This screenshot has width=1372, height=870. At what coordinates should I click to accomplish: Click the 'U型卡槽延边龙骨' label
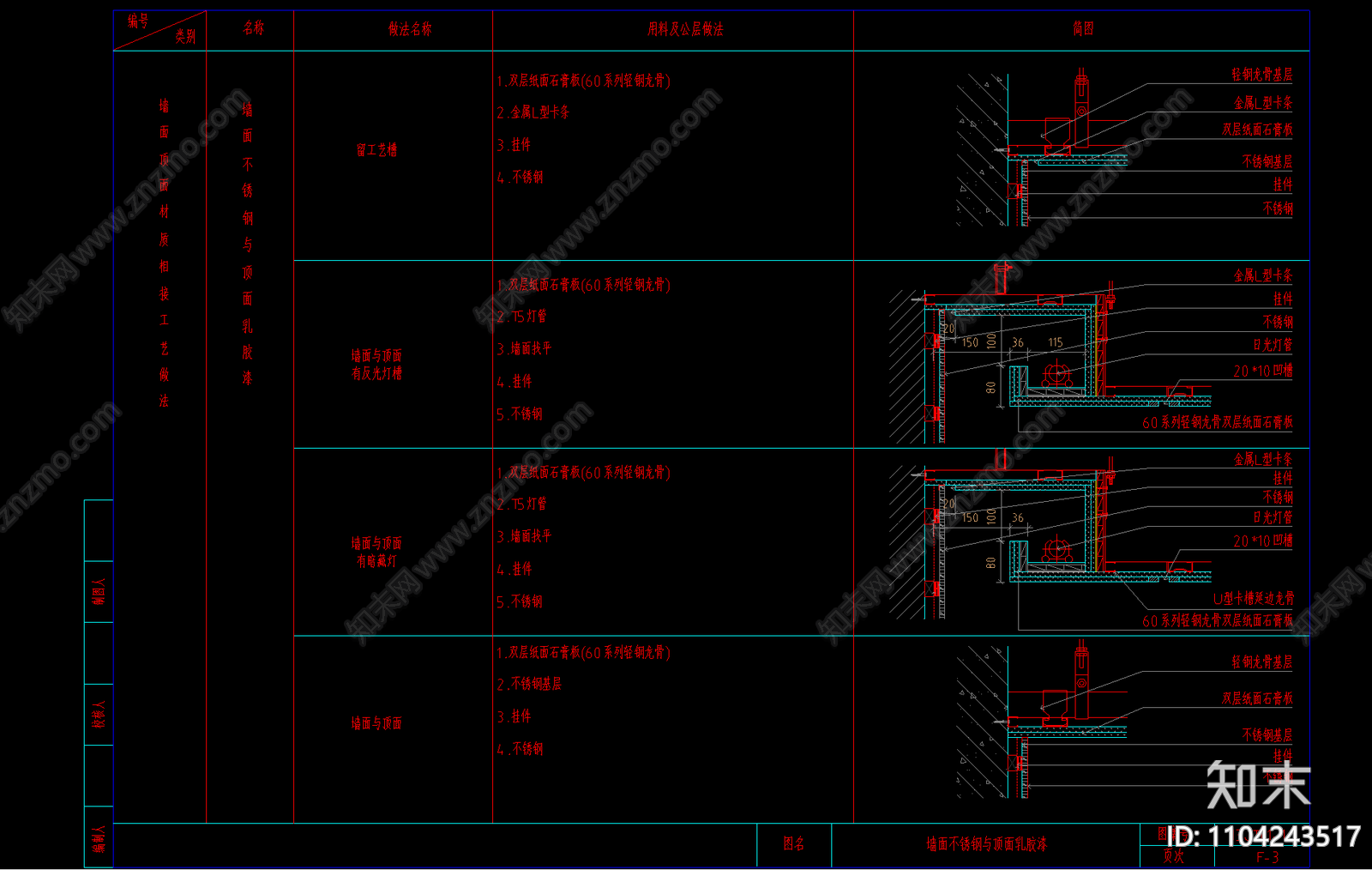(1254, 598)
